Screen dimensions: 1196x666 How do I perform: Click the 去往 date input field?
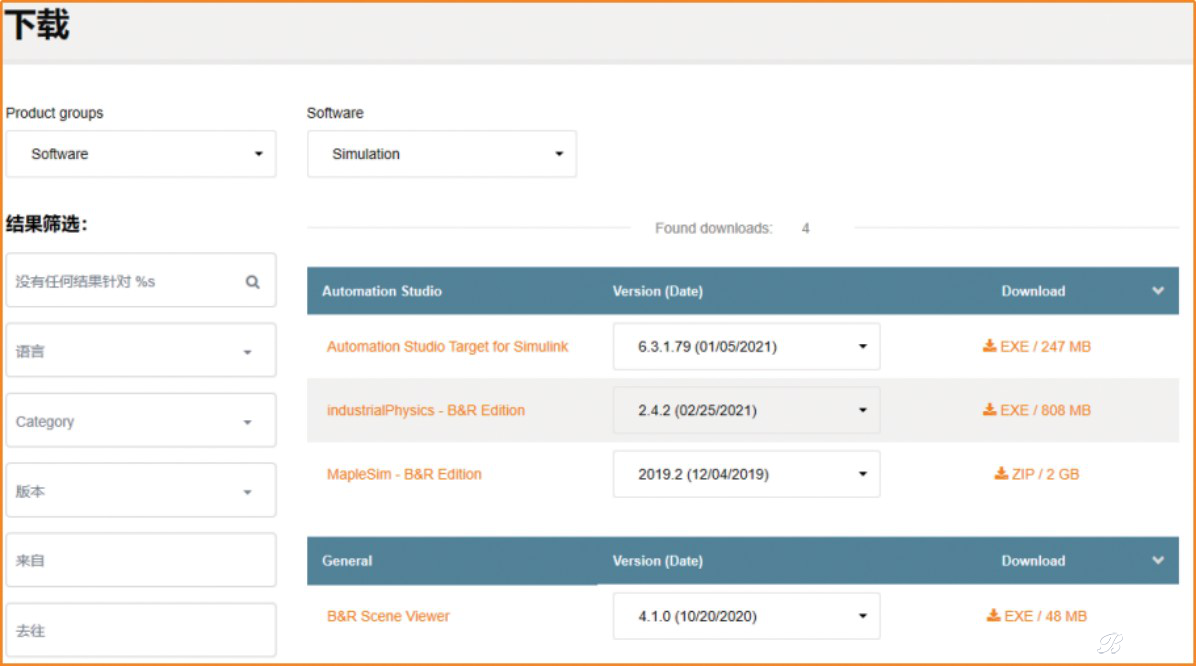141,629
